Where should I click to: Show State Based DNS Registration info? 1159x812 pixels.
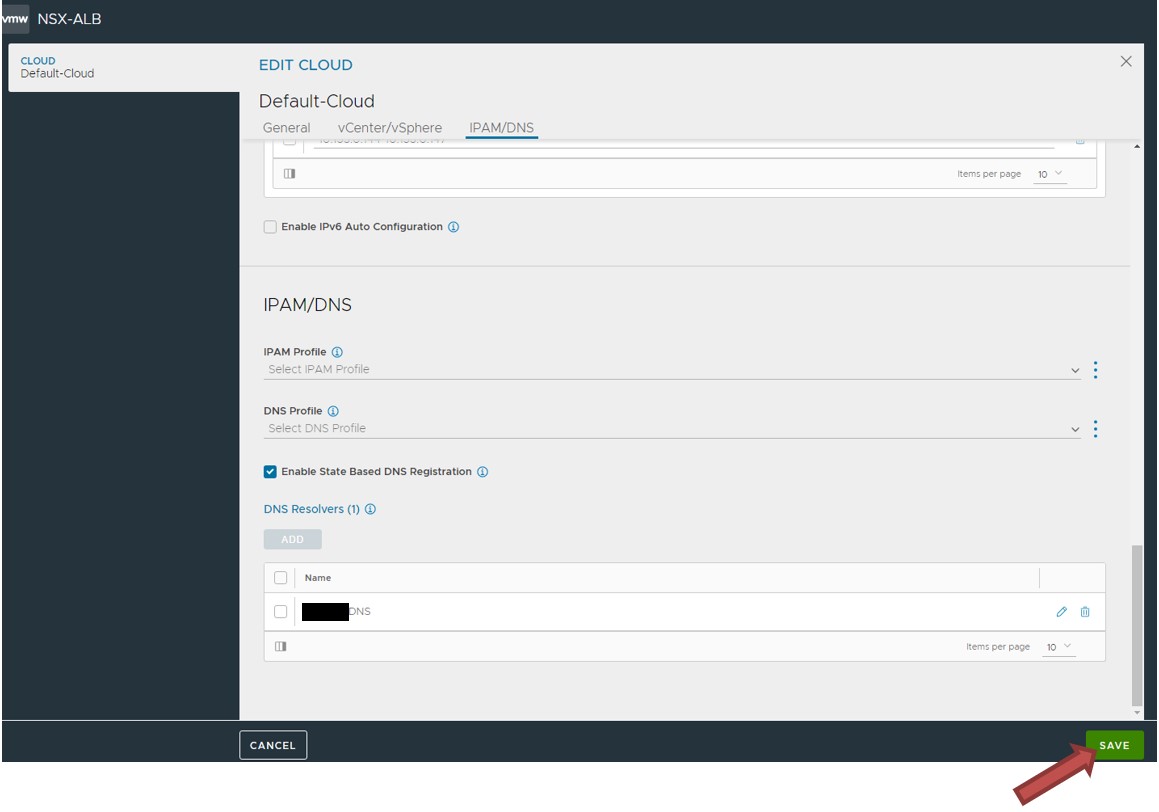483,471
